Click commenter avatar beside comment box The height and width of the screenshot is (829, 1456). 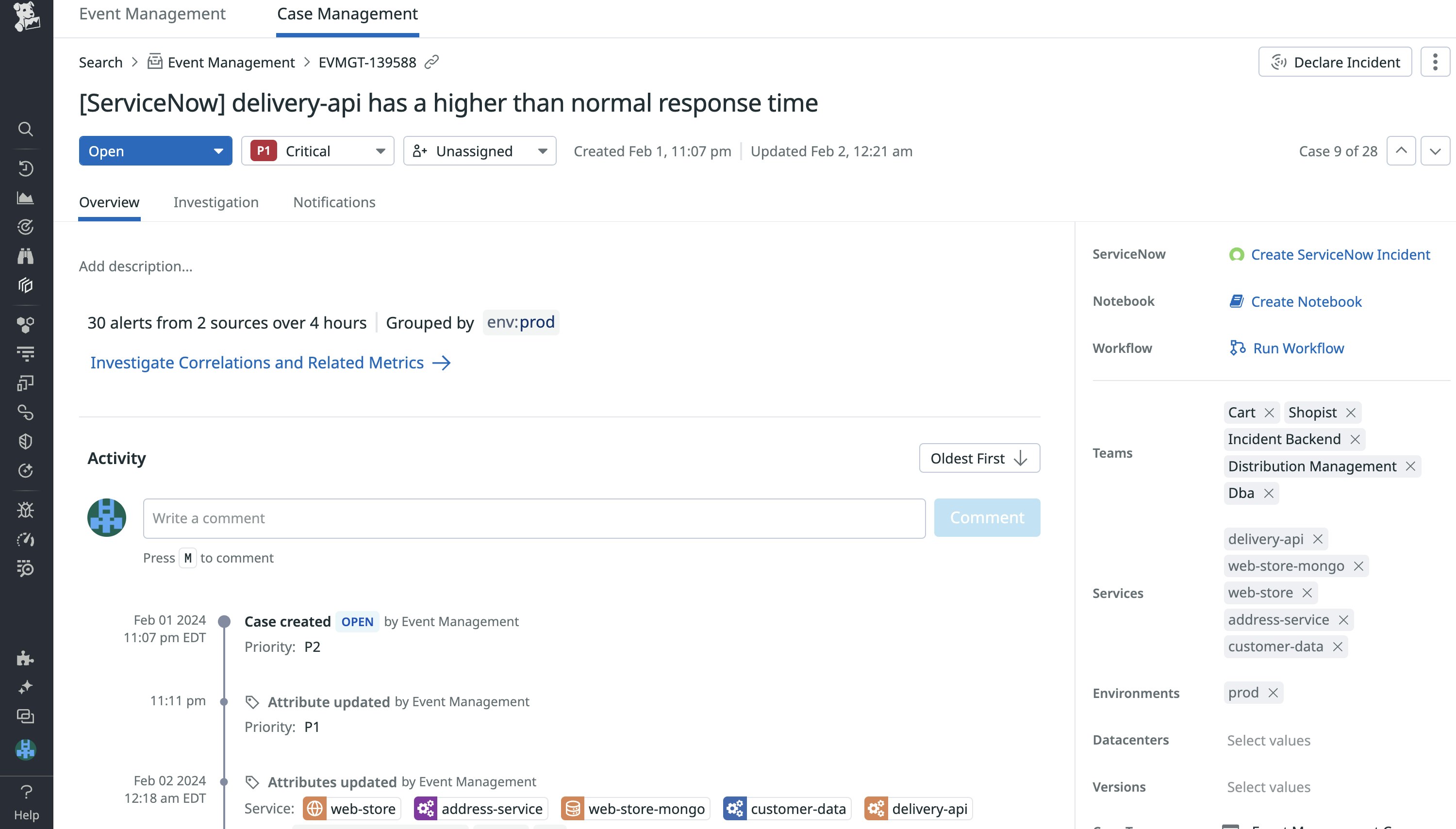point(106,517)
